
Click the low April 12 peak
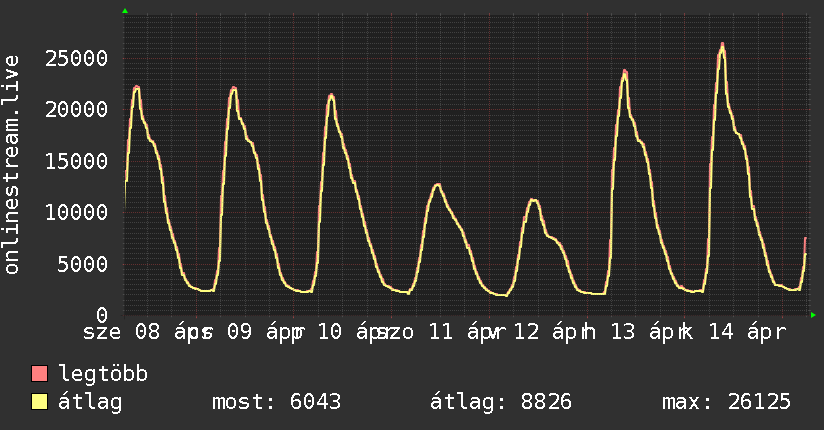[533, 200]
